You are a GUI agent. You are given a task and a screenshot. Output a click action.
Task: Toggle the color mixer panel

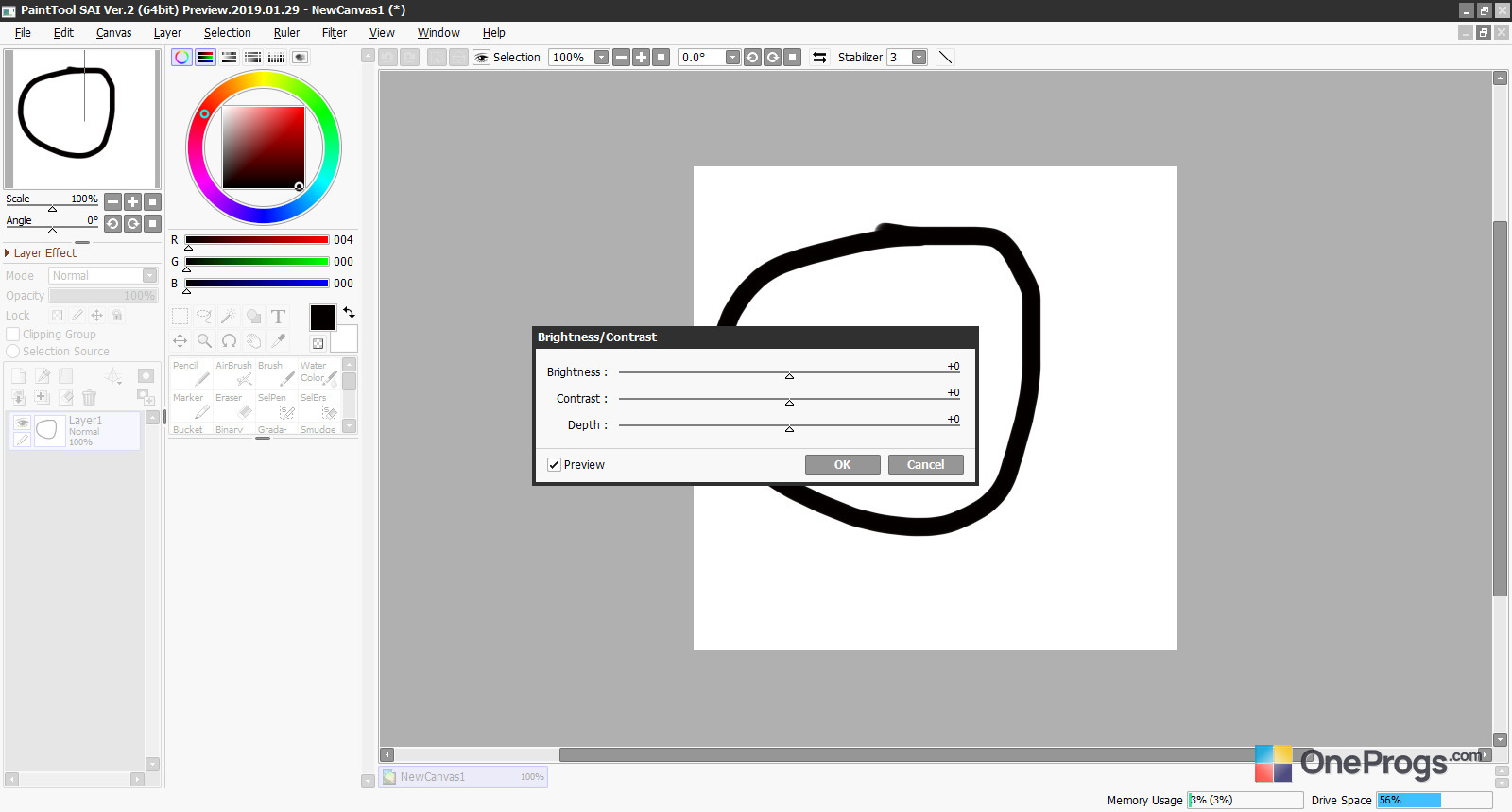(252, 58)
